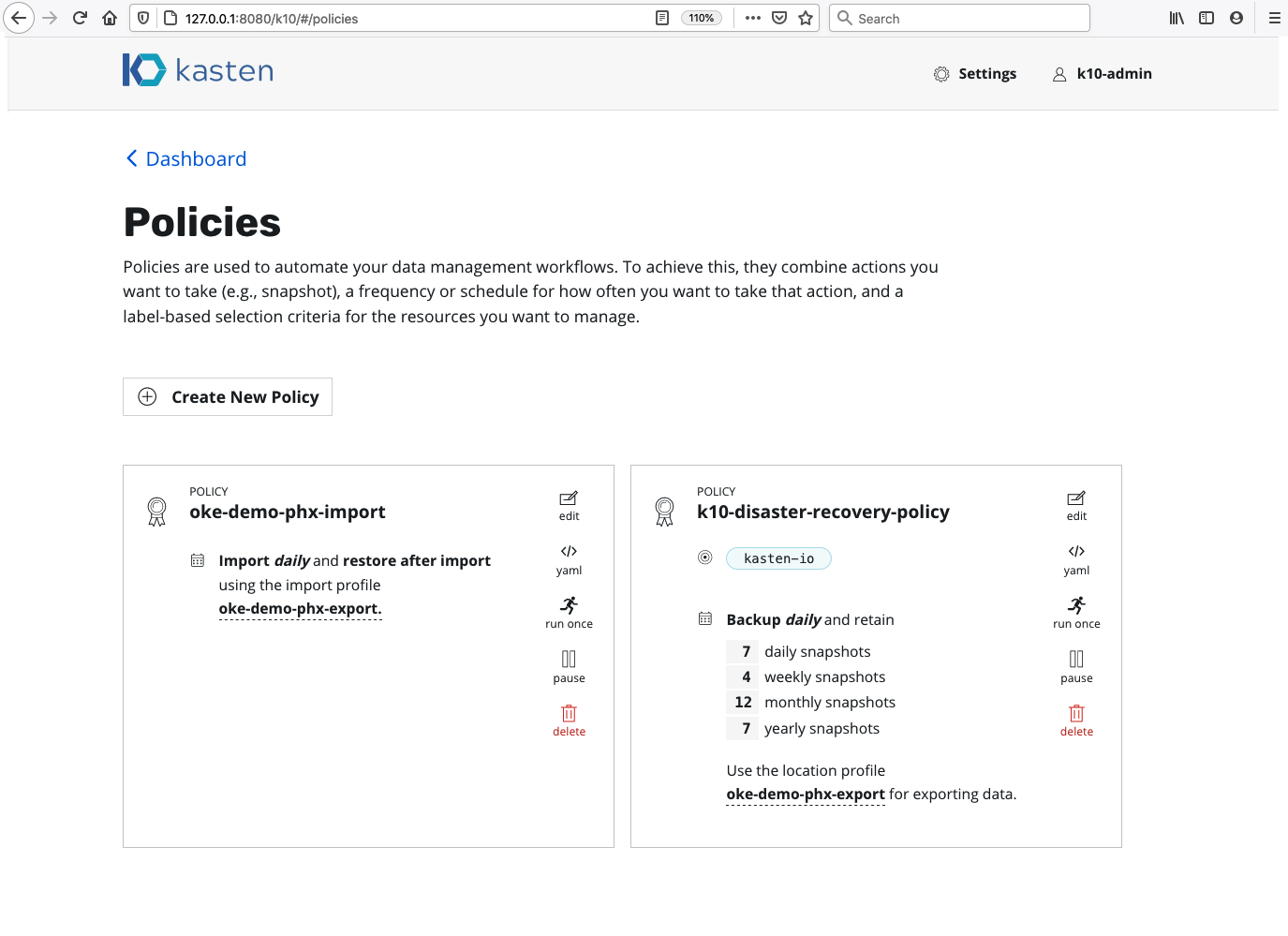Open YAML view of k10-disaster-recovery-policy

pyautogui.click(x=1076, y=558)
